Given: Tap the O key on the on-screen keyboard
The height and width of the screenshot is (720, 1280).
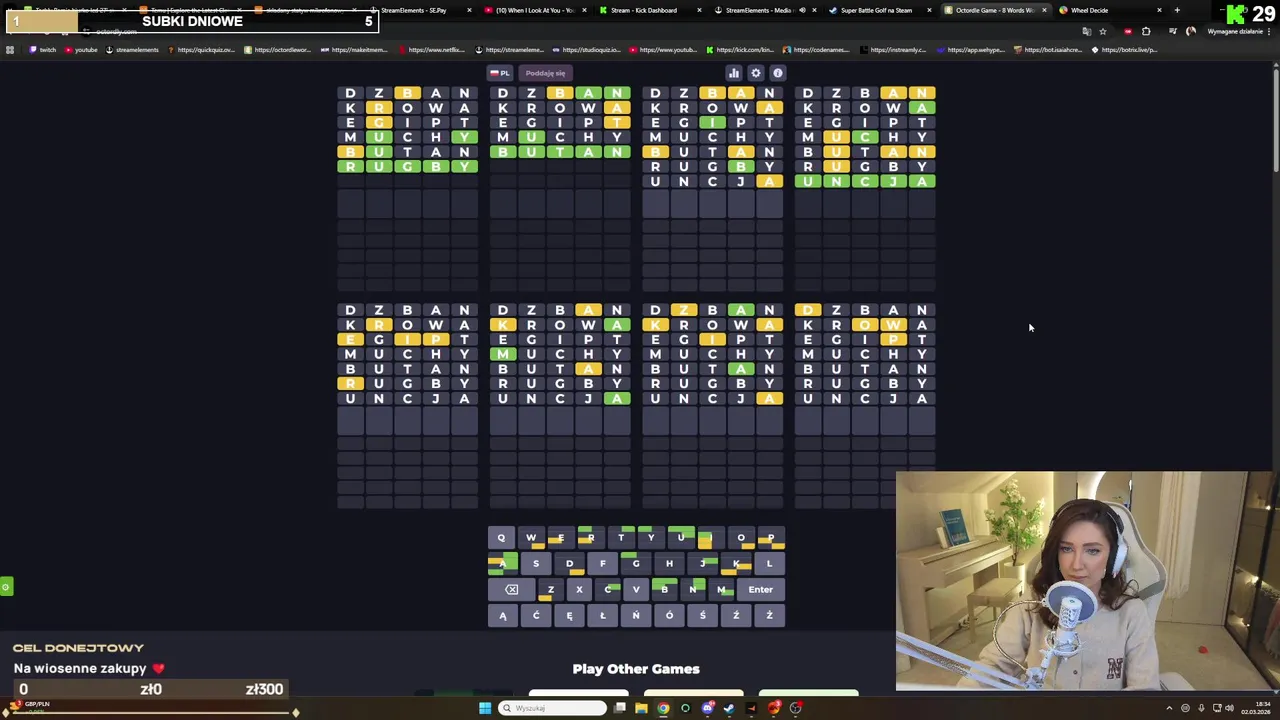Looking at the screenshot, I should coord(740,538).
